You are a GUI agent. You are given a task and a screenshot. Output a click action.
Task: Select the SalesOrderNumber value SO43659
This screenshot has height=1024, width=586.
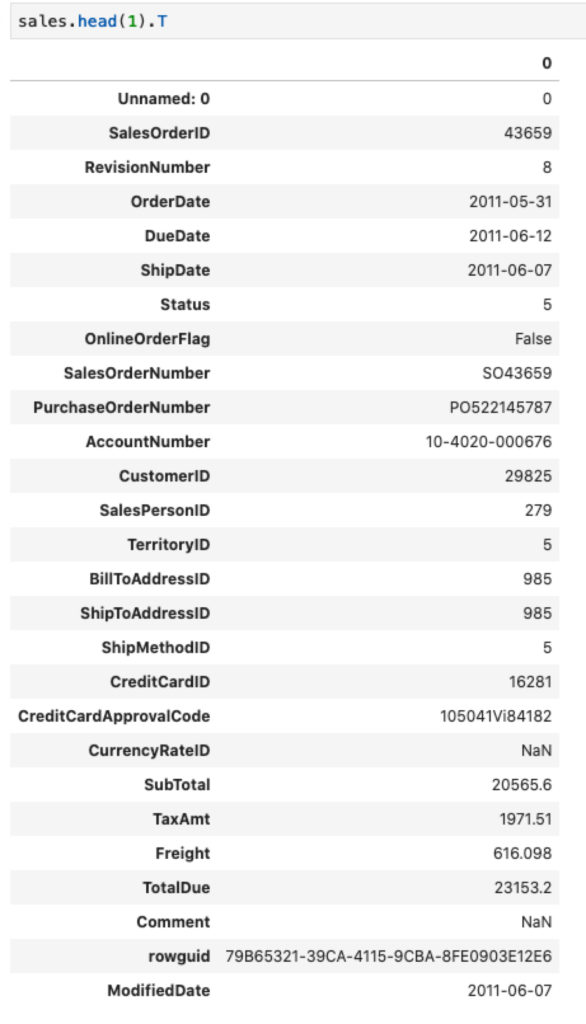[x=517, y=373]
